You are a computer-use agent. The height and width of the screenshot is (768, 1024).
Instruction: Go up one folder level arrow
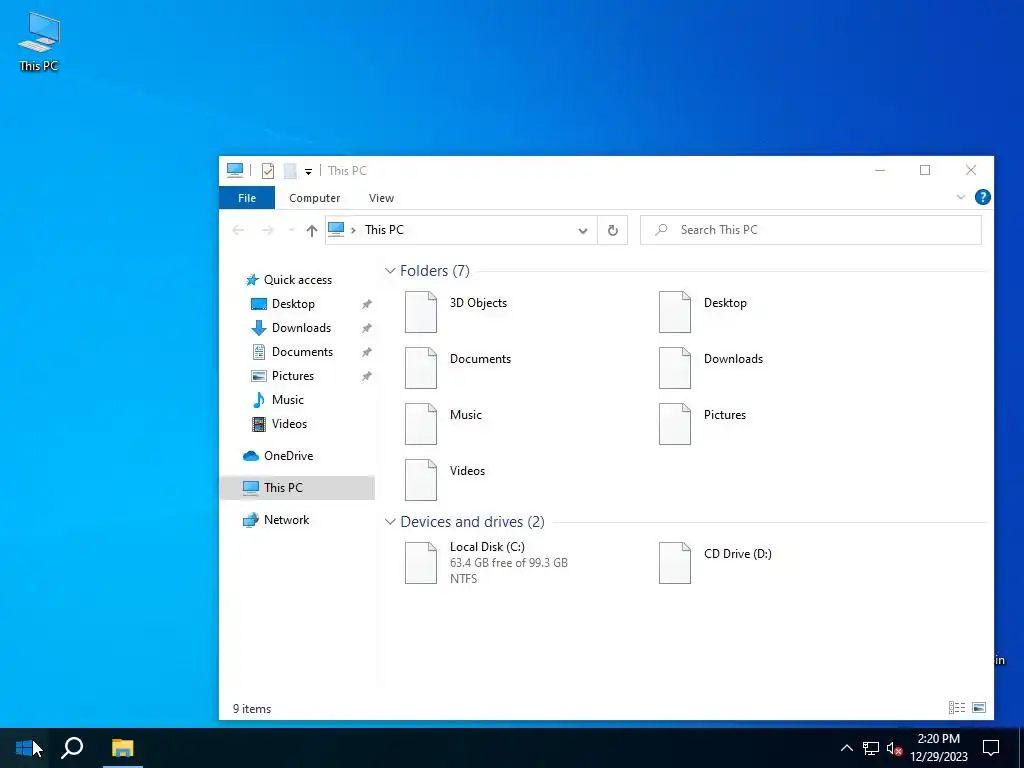coord(312,231)
